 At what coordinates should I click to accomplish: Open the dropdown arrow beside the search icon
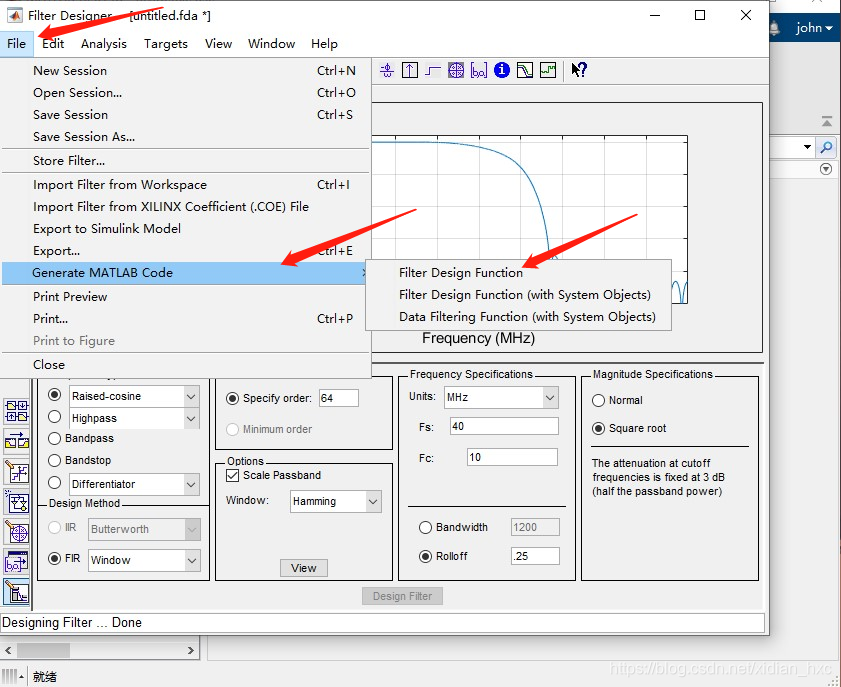(807, 146)
